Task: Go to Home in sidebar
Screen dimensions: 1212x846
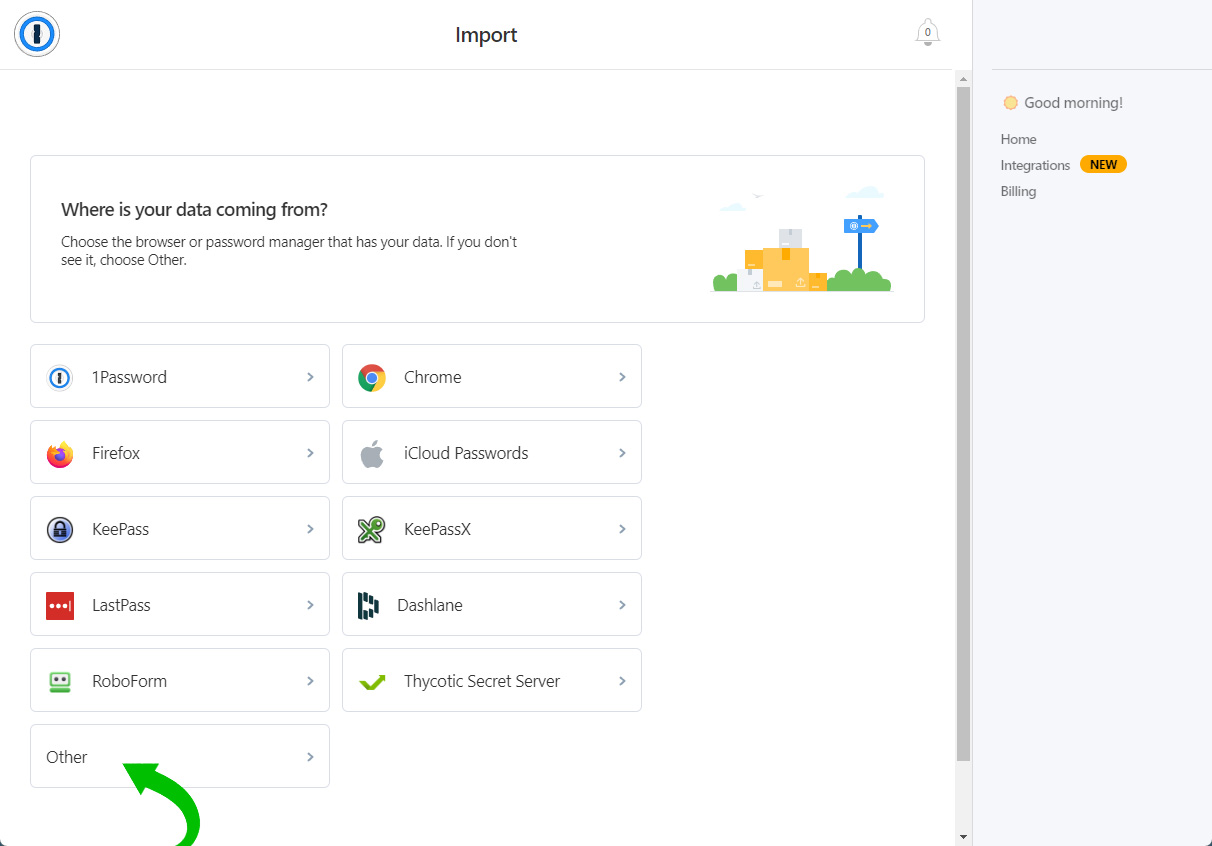Action: [x=1018, y=139]
